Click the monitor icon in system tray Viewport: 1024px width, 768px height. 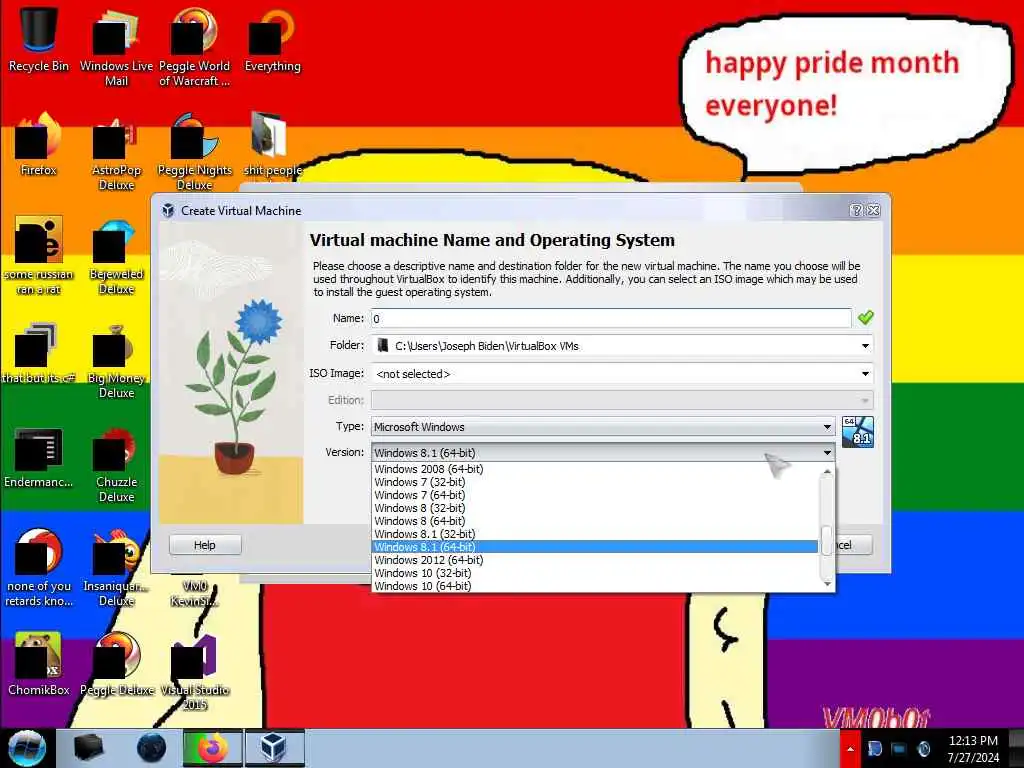tap(899, 749)
